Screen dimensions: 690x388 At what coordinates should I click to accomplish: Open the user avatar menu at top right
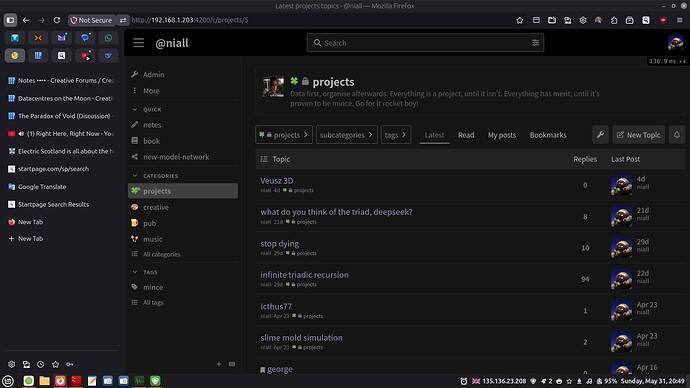click(675, 43)
